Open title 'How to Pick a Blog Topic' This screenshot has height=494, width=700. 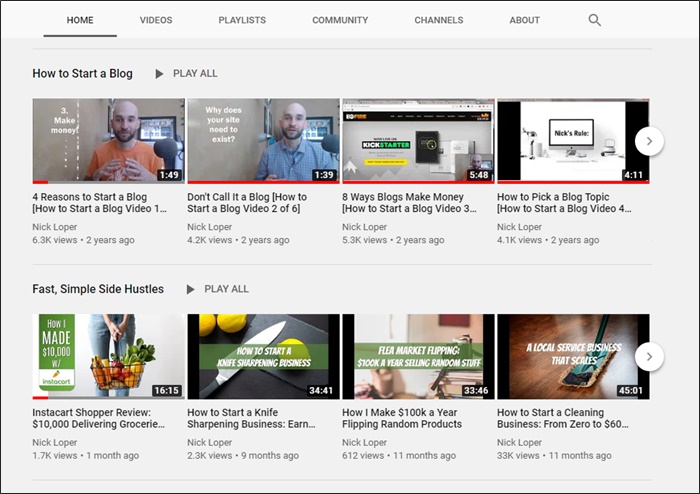[564, 203]
